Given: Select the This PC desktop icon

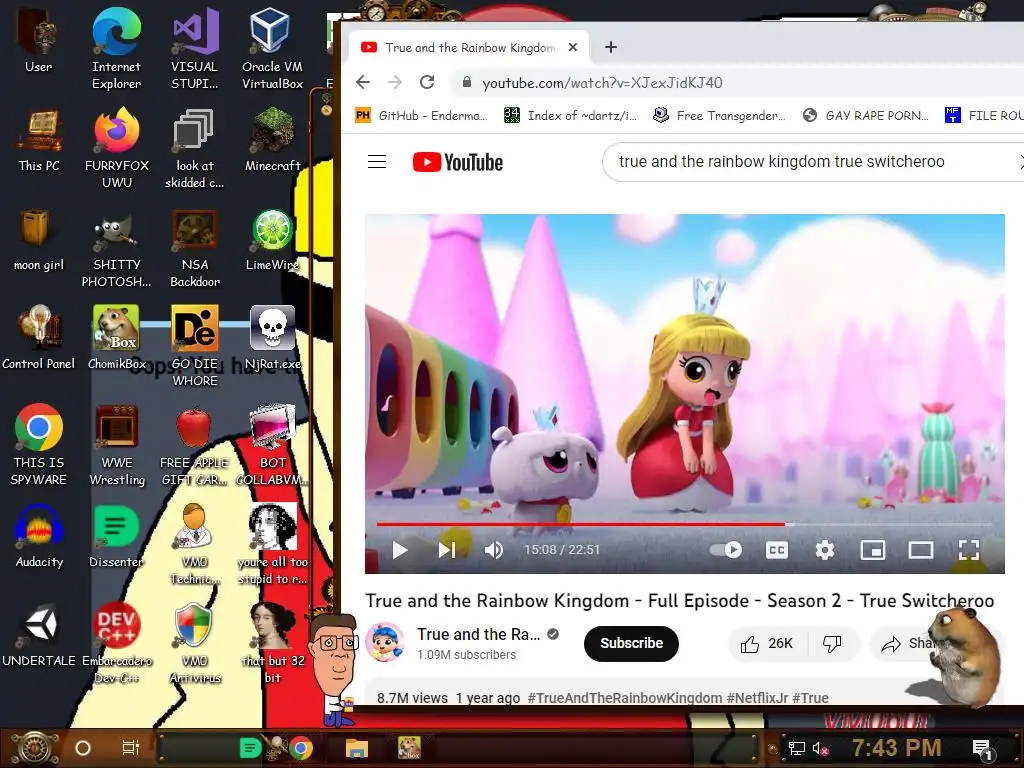Looking at the screenshot, I should click(39, 140).
